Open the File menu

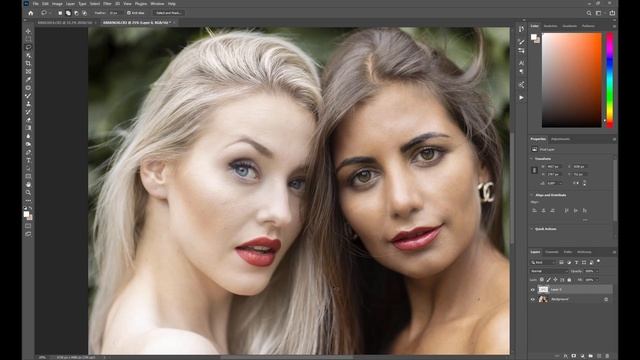pyautogui.click(x=36, y=4)
